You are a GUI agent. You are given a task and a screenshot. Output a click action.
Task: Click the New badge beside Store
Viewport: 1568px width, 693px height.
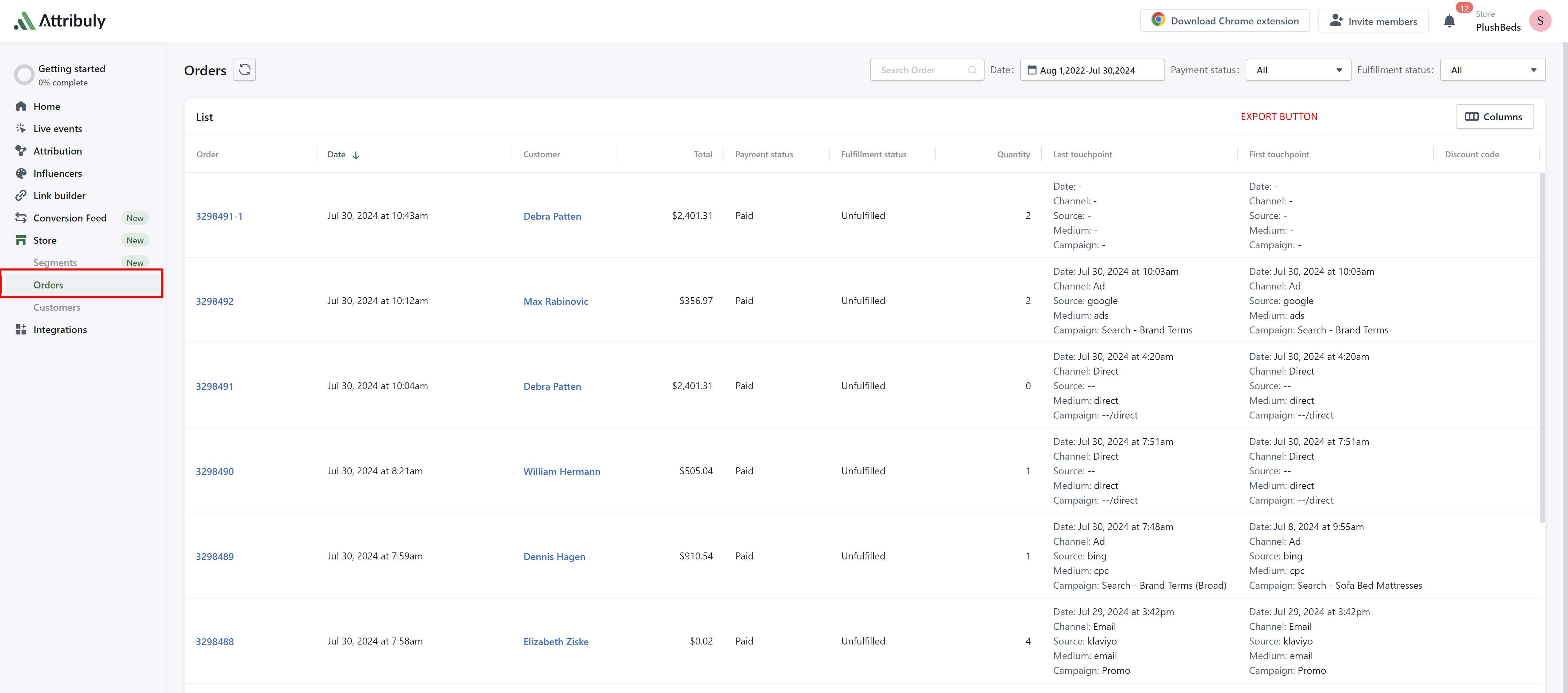click(135, 241)
